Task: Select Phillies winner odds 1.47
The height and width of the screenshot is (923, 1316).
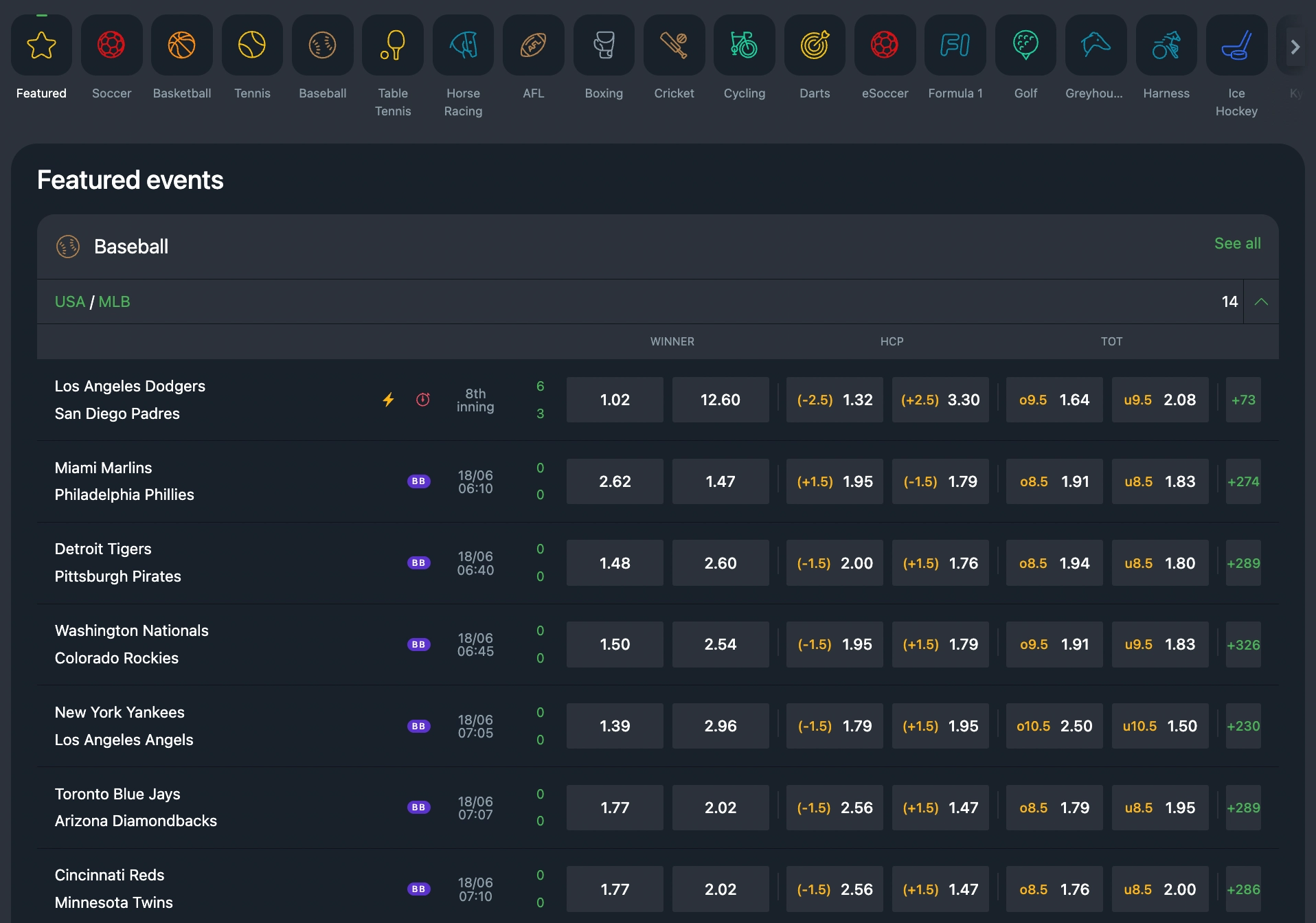Action: (x=721, y=481)
